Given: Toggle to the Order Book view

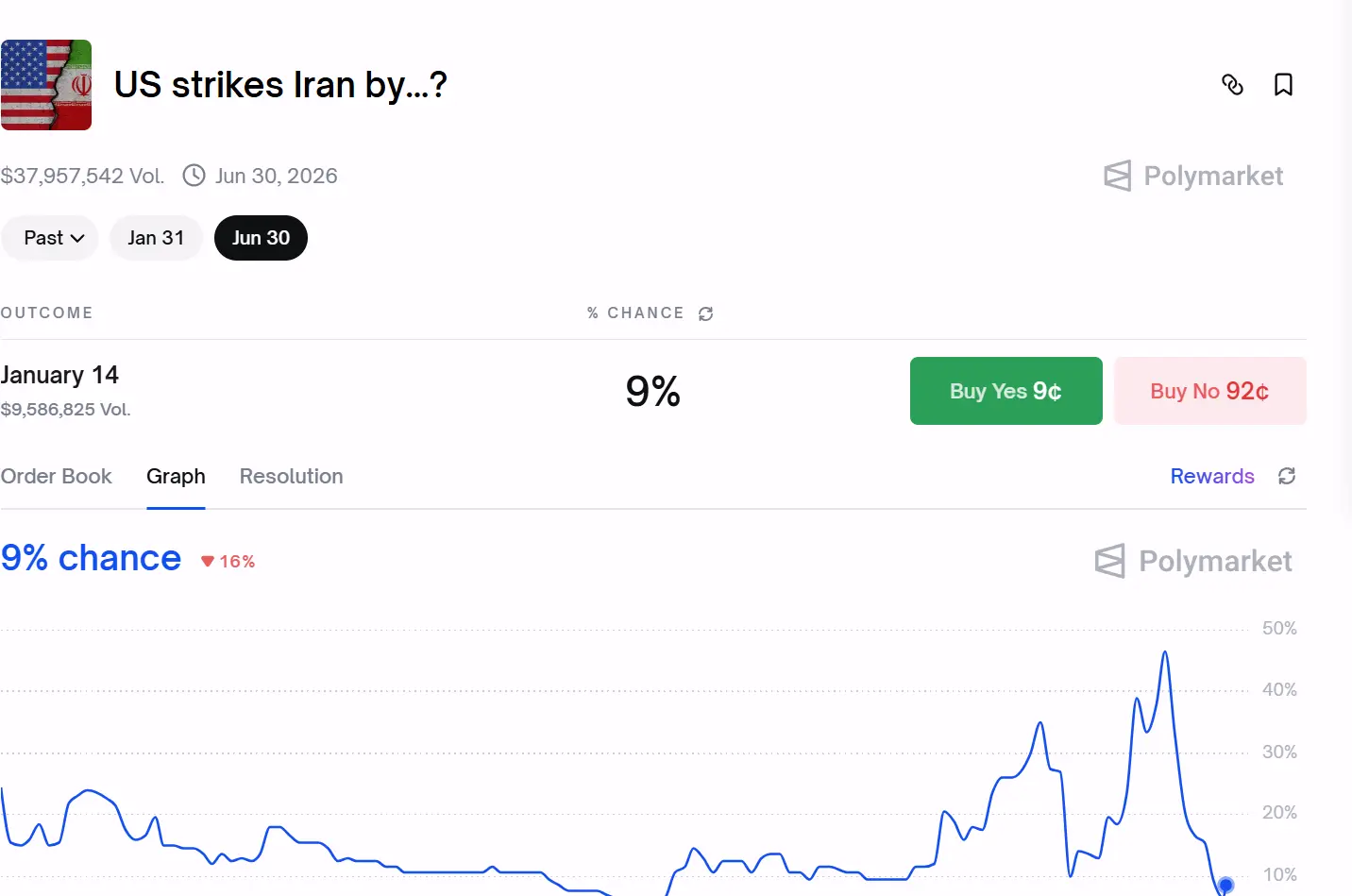Looking at the screenshot, I should tap(57, 476).
